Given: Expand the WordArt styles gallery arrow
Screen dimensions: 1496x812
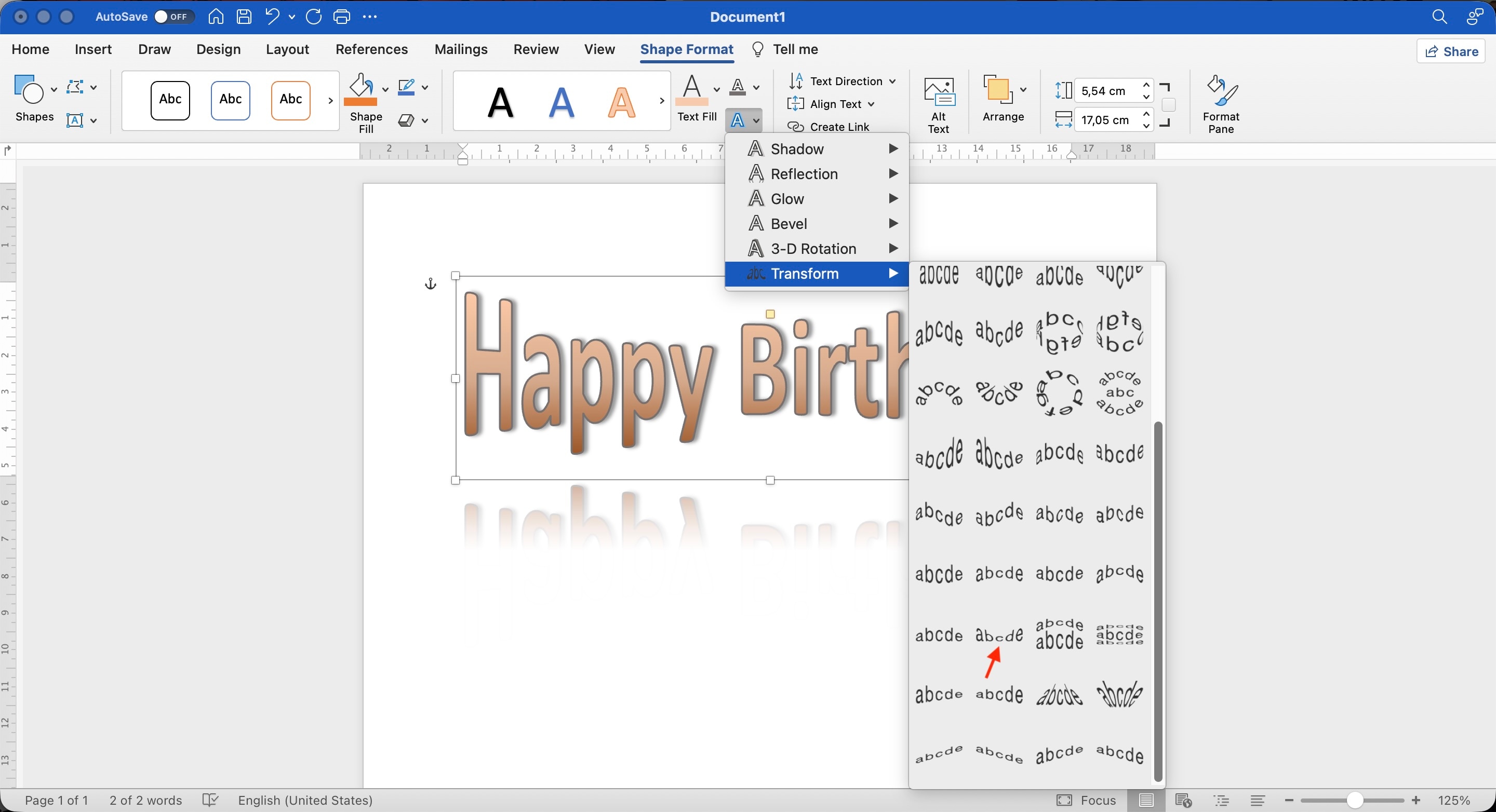Looking at the screenshot, I should 661,101.
